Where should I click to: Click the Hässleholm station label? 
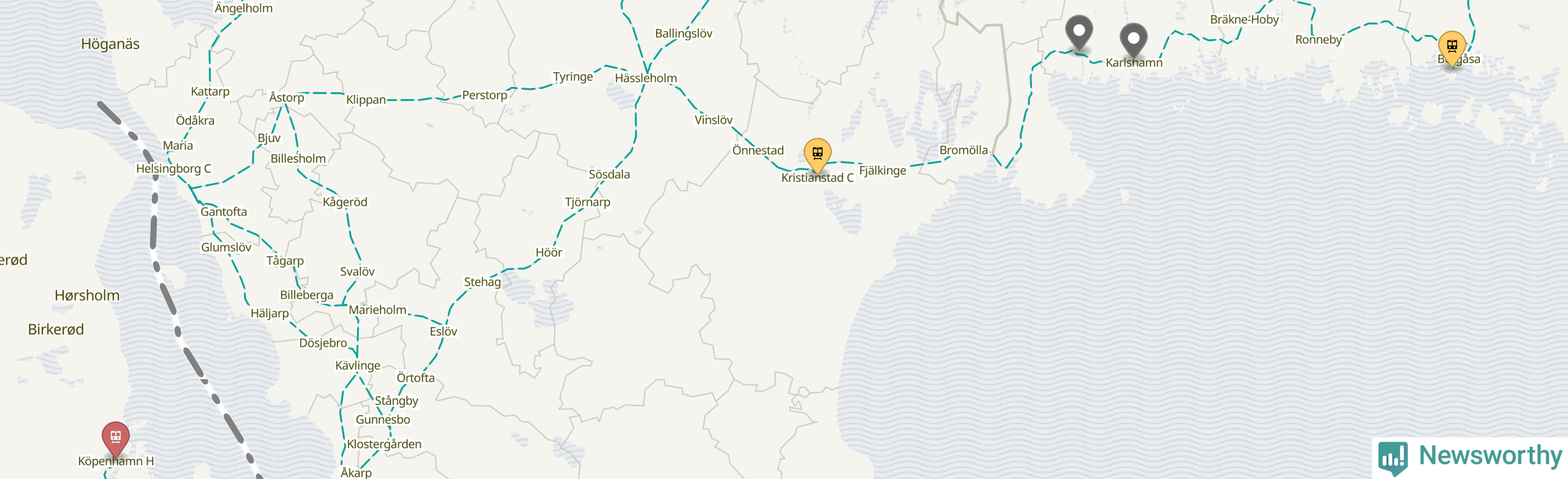pyautogui.click(x=646, y=78)
